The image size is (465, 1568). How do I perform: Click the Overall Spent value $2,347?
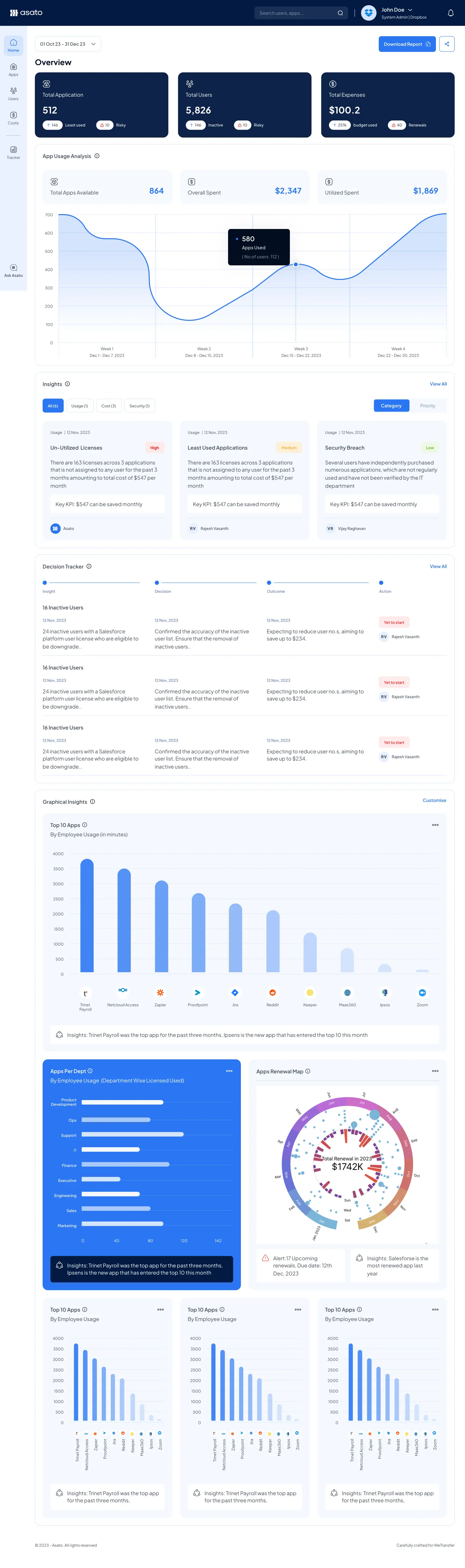coord(288,191)
